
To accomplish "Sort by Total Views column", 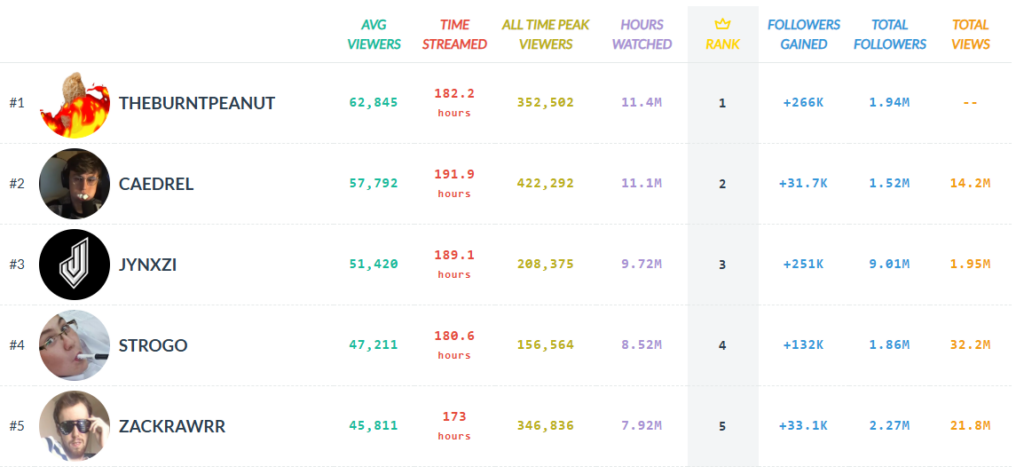I will 970,34.
